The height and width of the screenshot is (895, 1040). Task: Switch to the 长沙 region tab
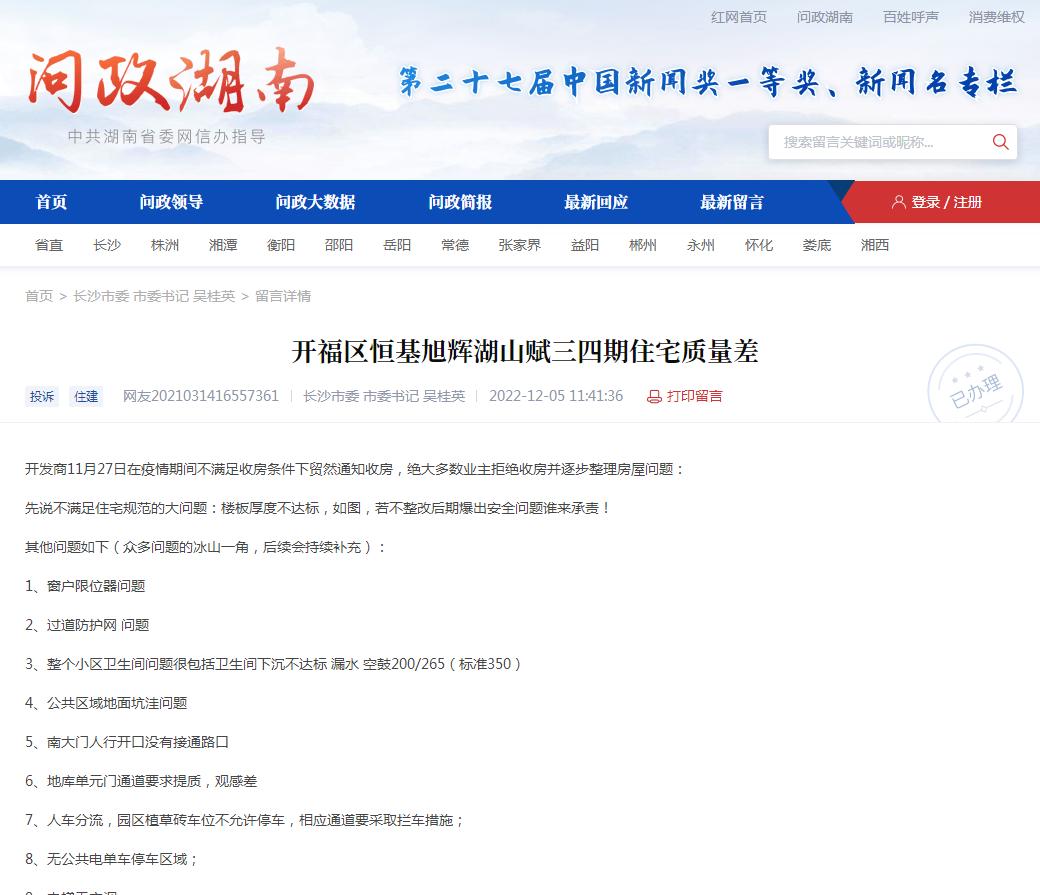pyautogui.click(x=107, y=245)
